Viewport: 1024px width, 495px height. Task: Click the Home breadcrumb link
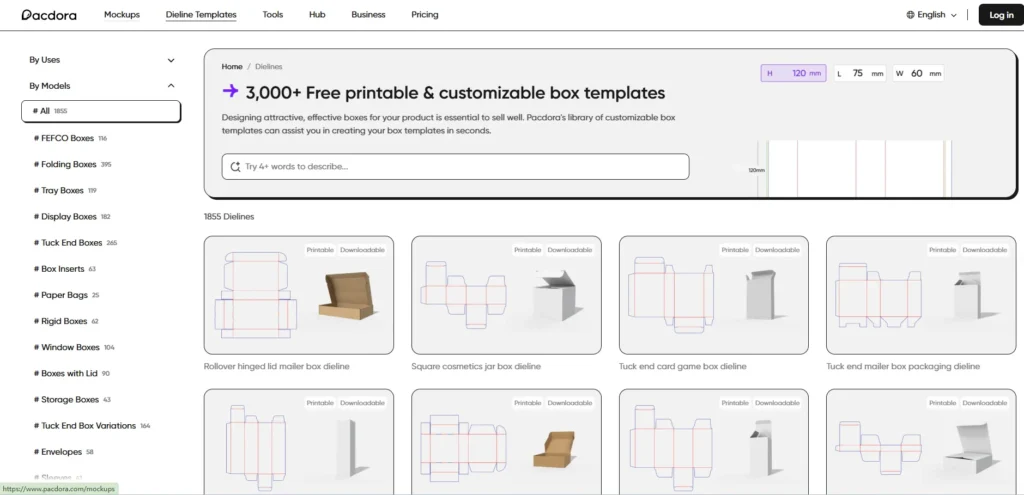coord(232,67)
